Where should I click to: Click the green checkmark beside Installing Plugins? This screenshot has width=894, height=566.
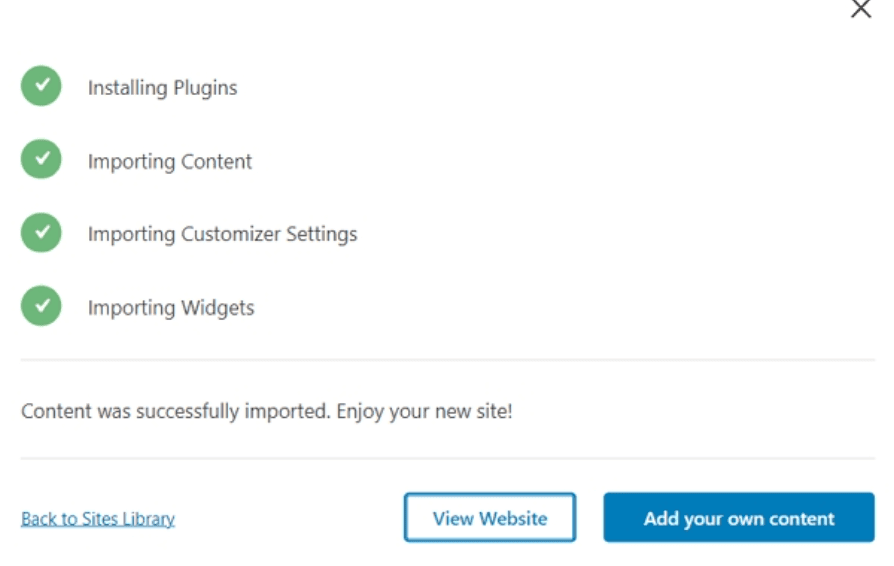tap(41, 86)
